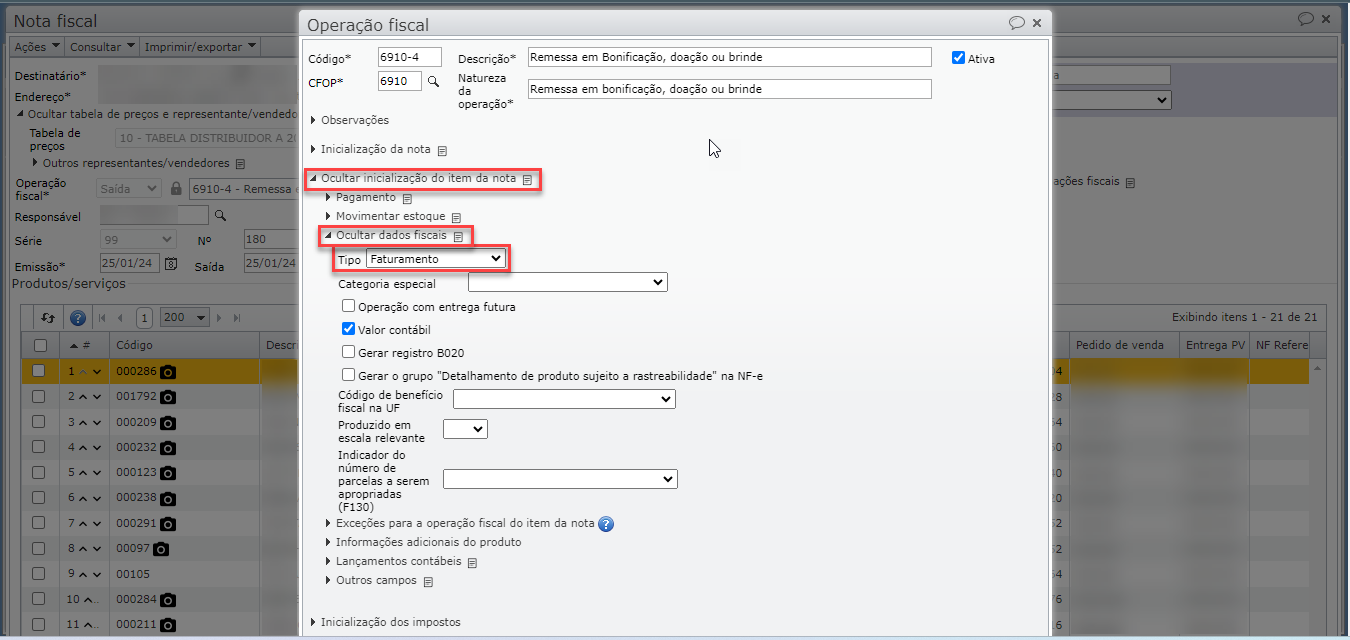Screen dimensions: 1350x640
Task: Open the Consultar menu
Action: pos(102,46)
